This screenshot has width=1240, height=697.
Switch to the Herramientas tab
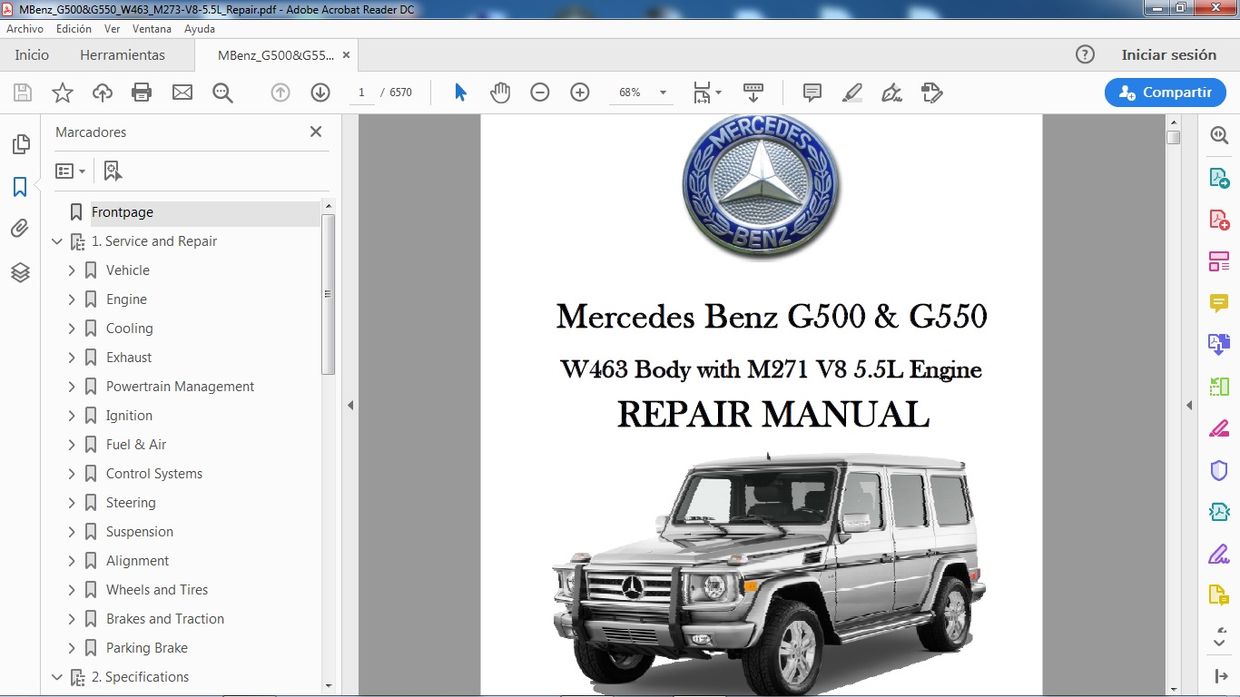123,55
